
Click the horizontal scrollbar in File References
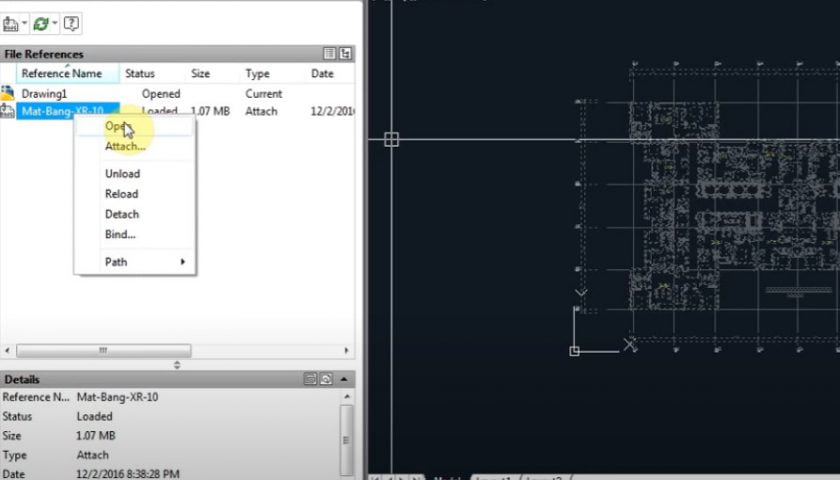click(x=100, y=351)
